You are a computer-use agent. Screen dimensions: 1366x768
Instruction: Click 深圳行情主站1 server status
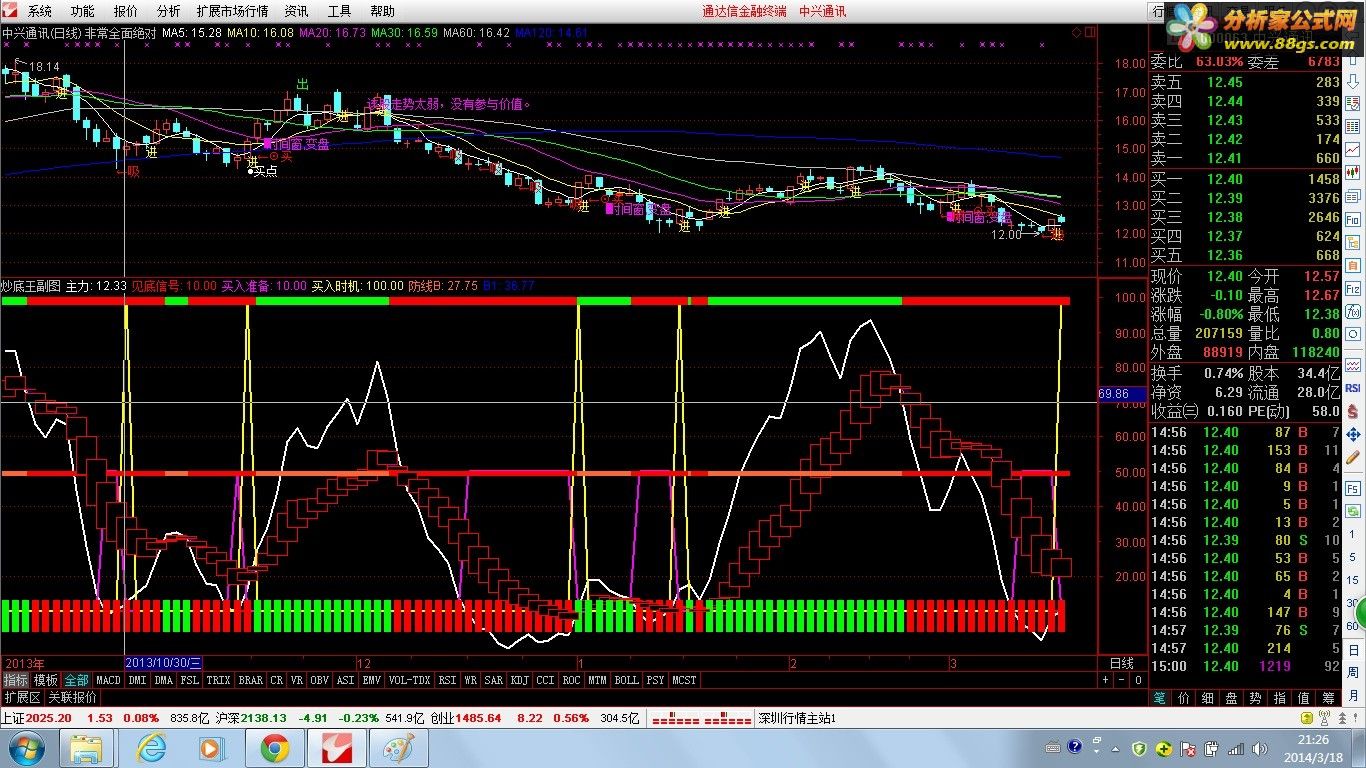(x=796, y=718)
